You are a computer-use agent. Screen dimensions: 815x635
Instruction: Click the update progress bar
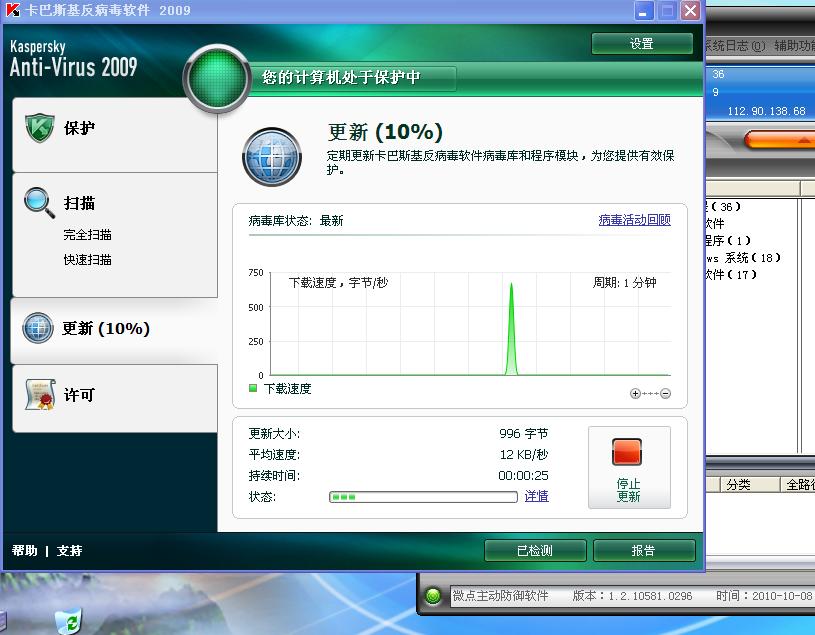[423, 497]
